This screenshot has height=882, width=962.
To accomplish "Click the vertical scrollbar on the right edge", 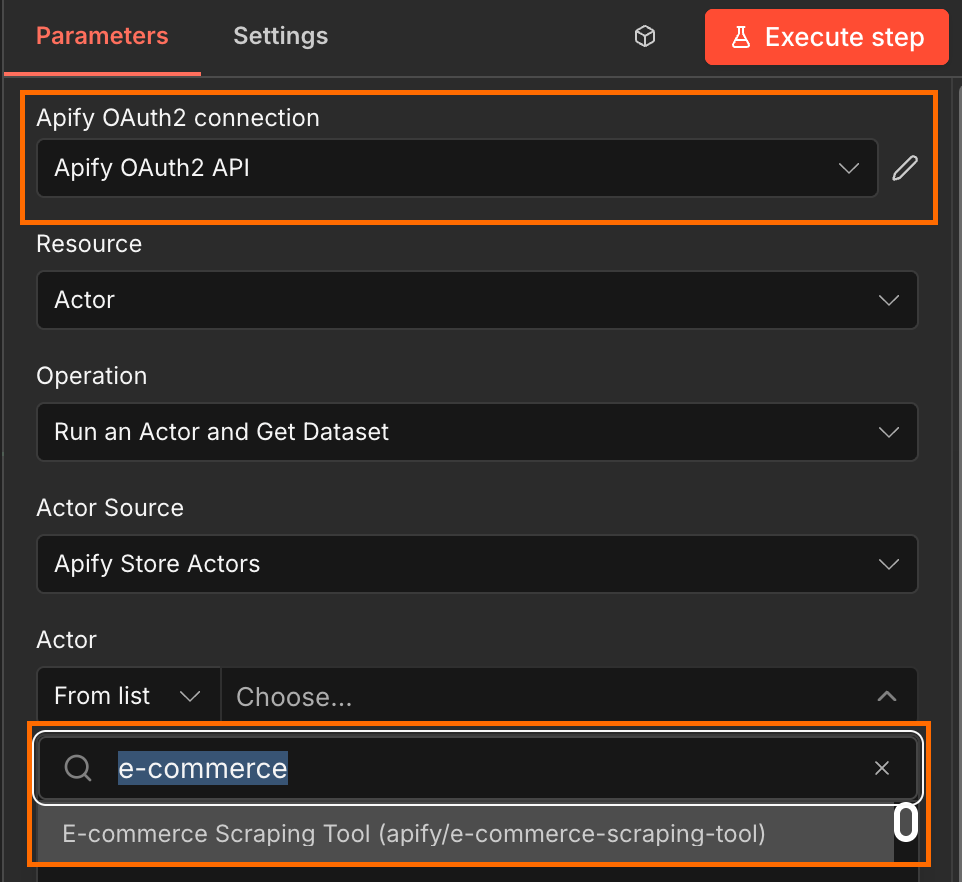I will pos(956,400).
